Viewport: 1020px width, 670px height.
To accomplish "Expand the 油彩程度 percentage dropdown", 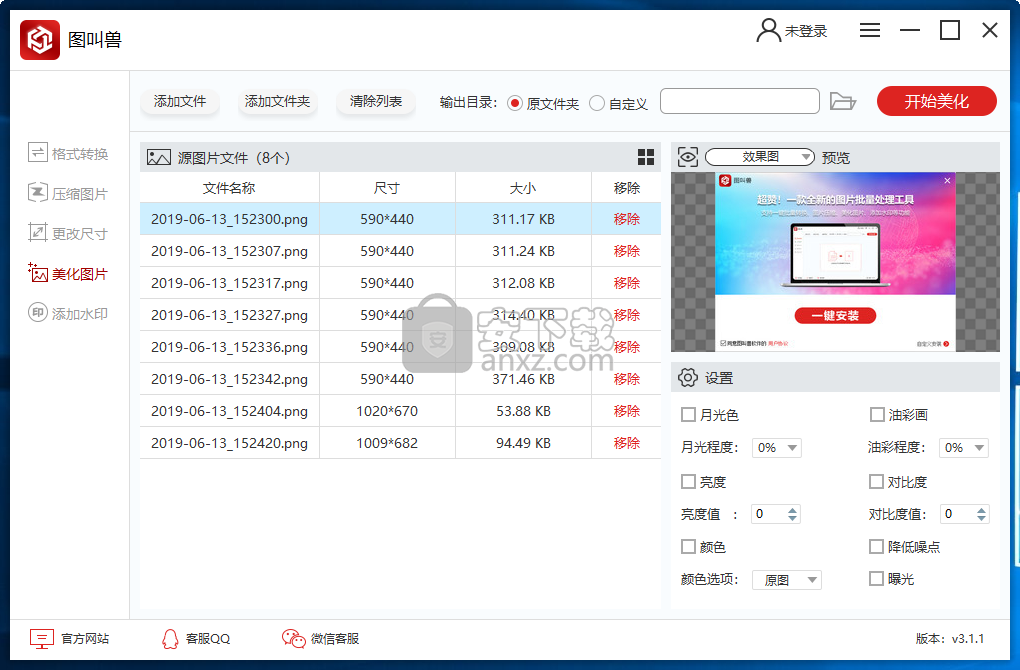I will pos(963,448).
